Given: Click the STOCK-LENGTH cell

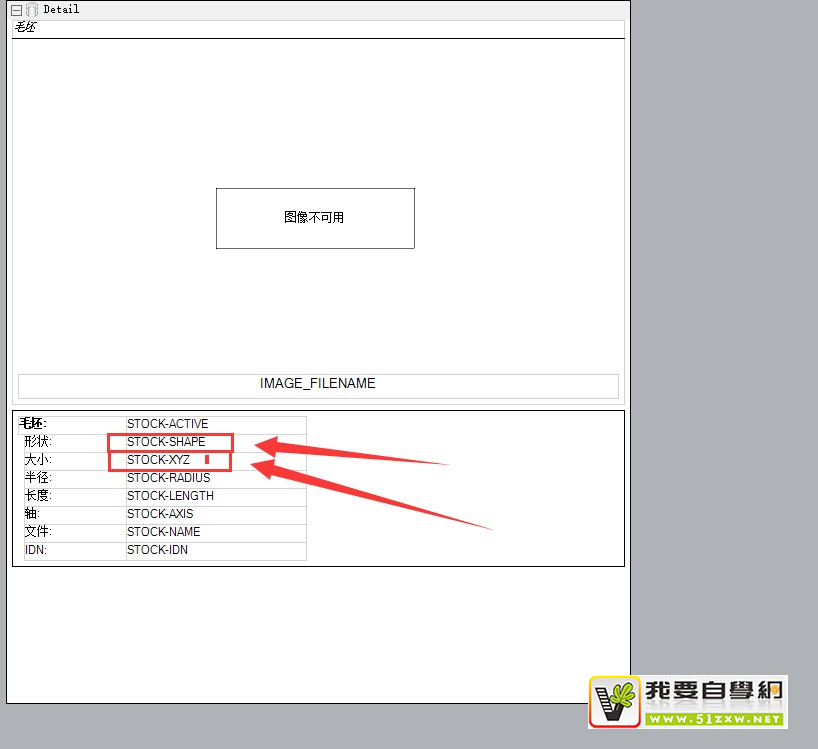Looking at the screenshot, I should [170, 496].
